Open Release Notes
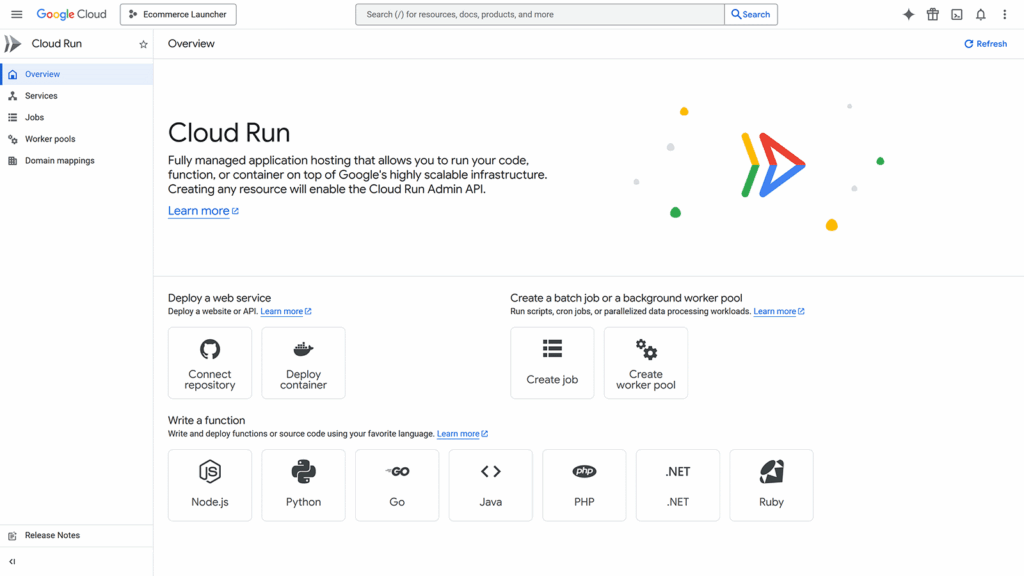This screenshot has width=1024, height=576. click(x=77, y=536)
